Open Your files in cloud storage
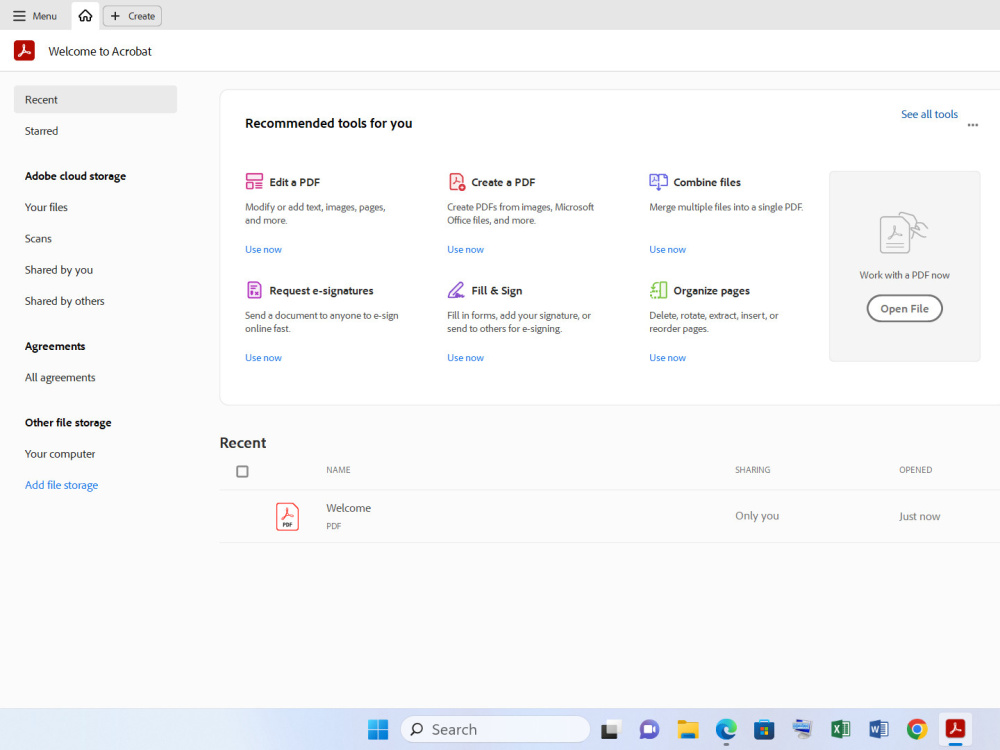Image resolution: width=1000 pixels, height=750 pixels. (x=46, y=207)
